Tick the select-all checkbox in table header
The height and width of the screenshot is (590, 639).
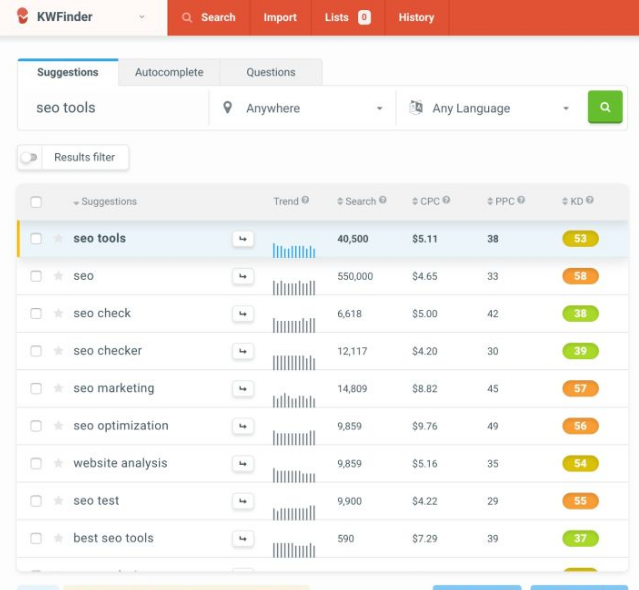point(36,202)
